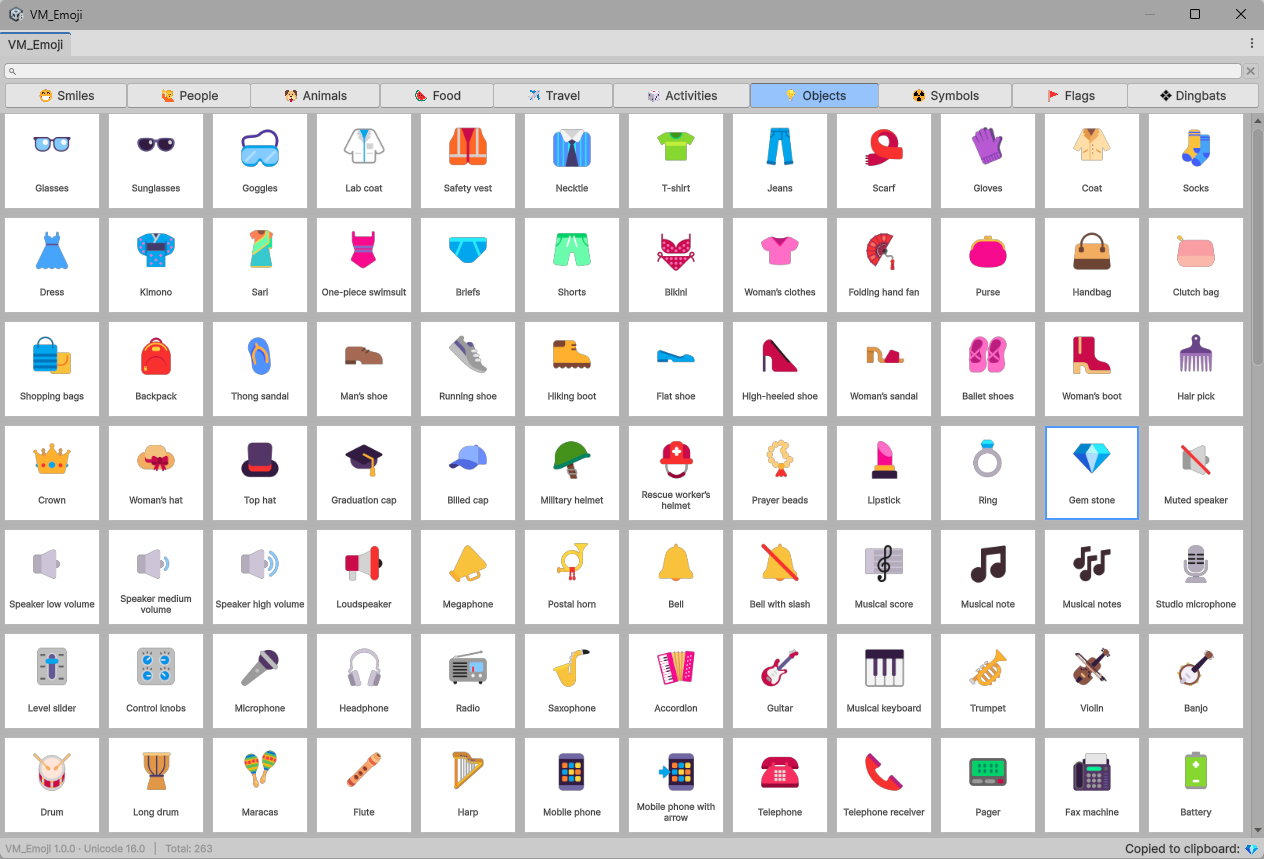Select the Thong sandal emoji
The width and height of the screenshot is (1264, 859).
[x=260, y=369]
